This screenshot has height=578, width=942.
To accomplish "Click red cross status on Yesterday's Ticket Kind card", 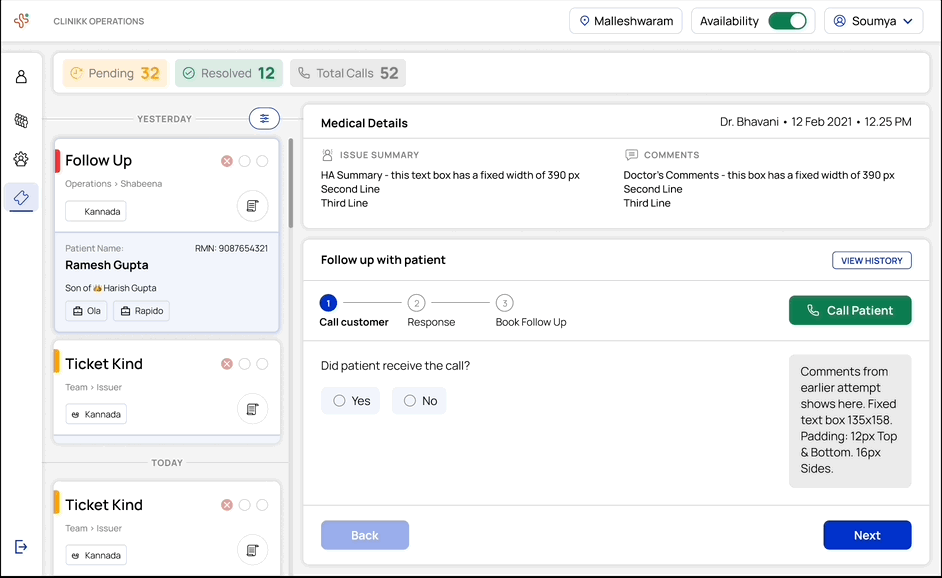I will [x=226, y=364].
